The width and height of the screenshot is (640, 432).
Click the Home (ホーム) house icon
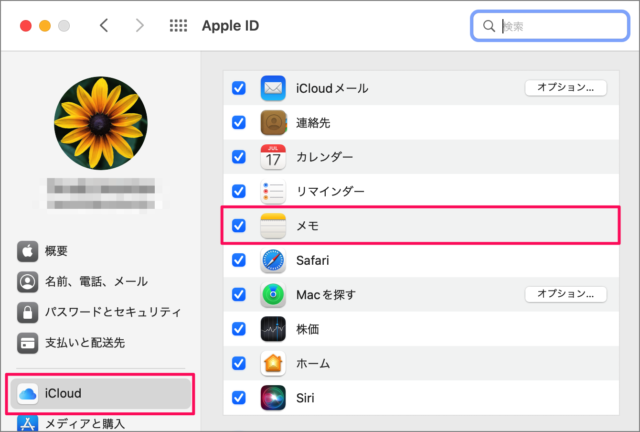(x=273, y=363)
